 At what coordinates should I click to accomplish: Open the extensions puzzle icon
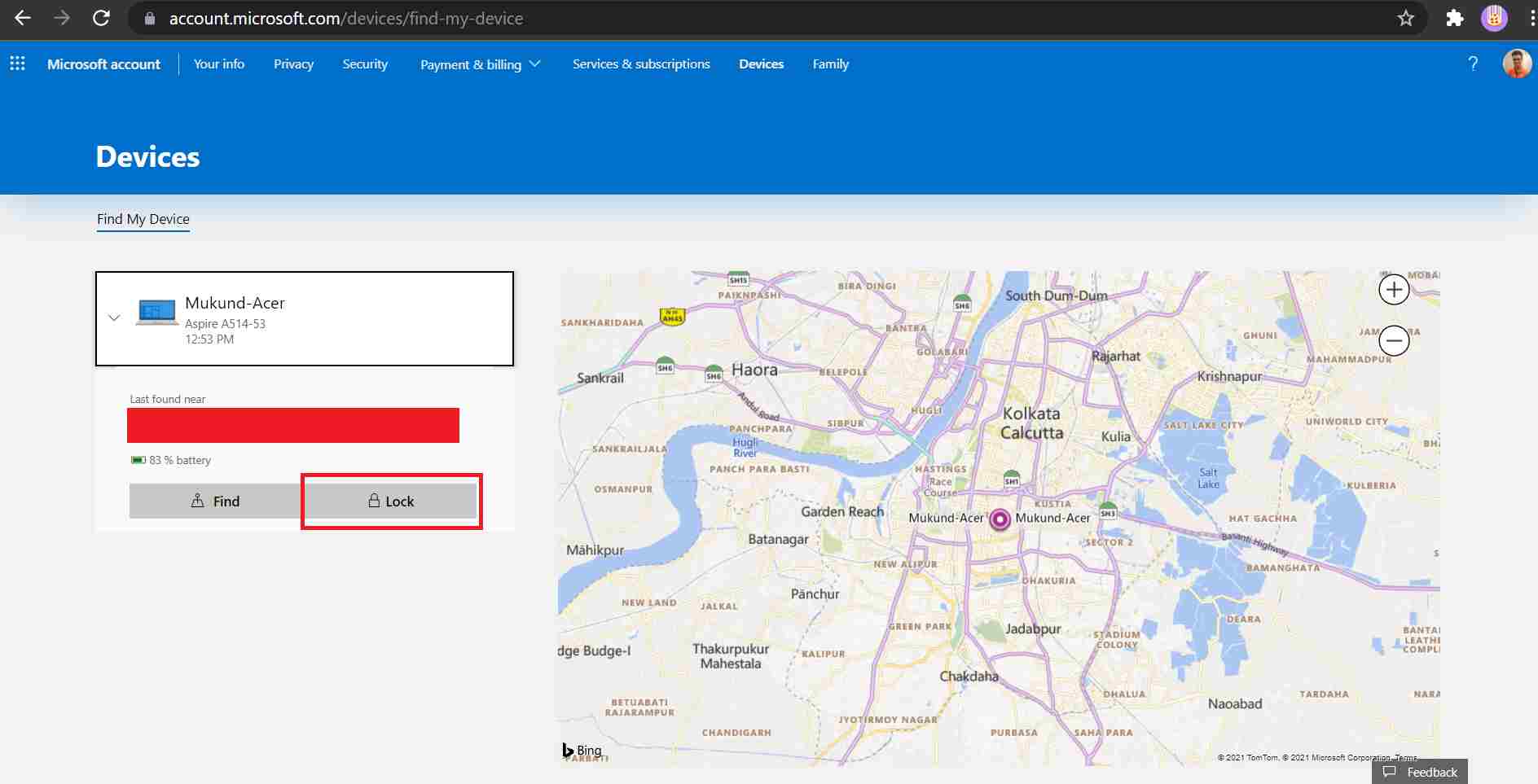(1455, 18)
